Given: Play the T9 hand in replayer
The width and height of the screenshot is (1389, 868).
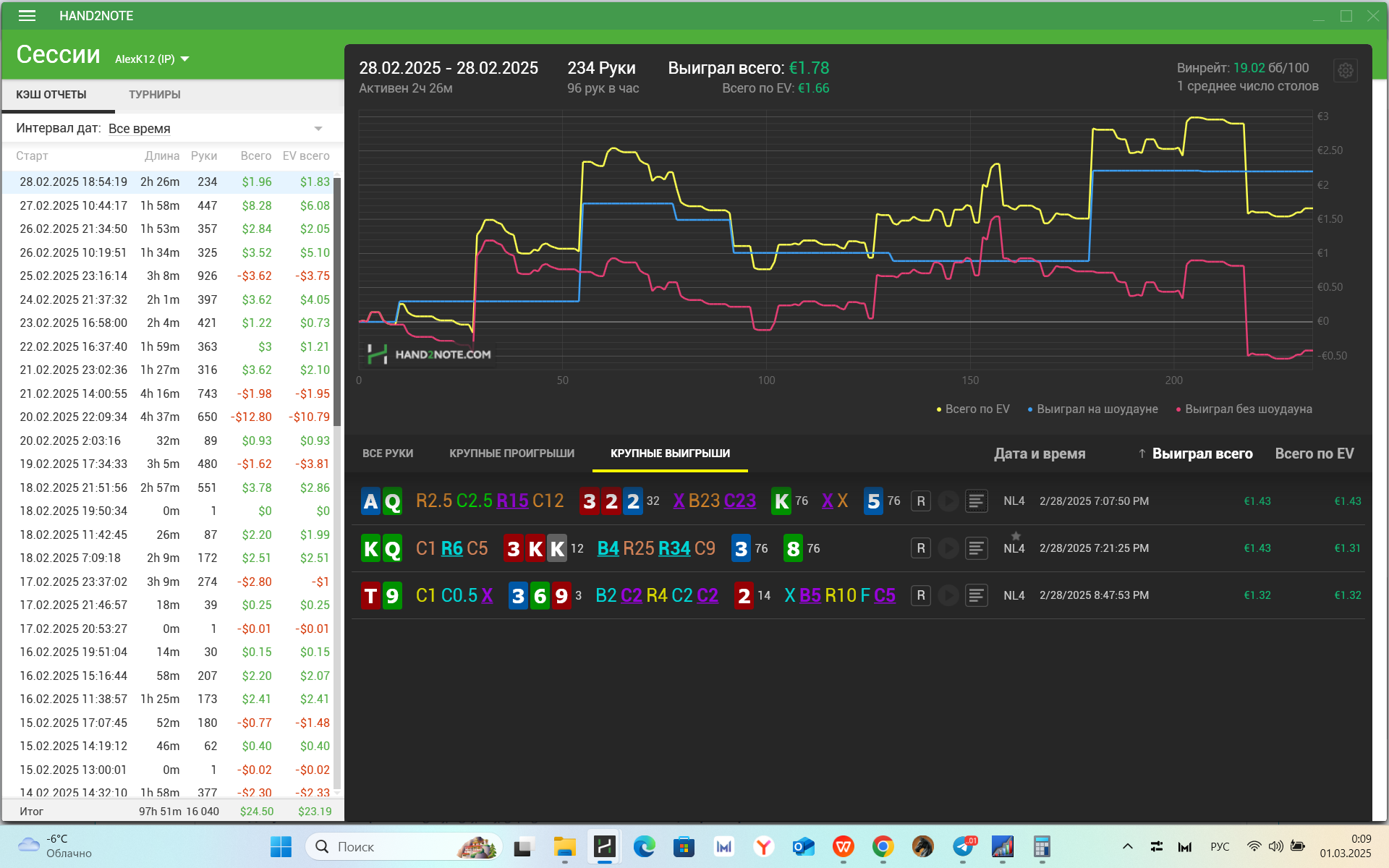Looking at the screenshot, I should (948, 595).
